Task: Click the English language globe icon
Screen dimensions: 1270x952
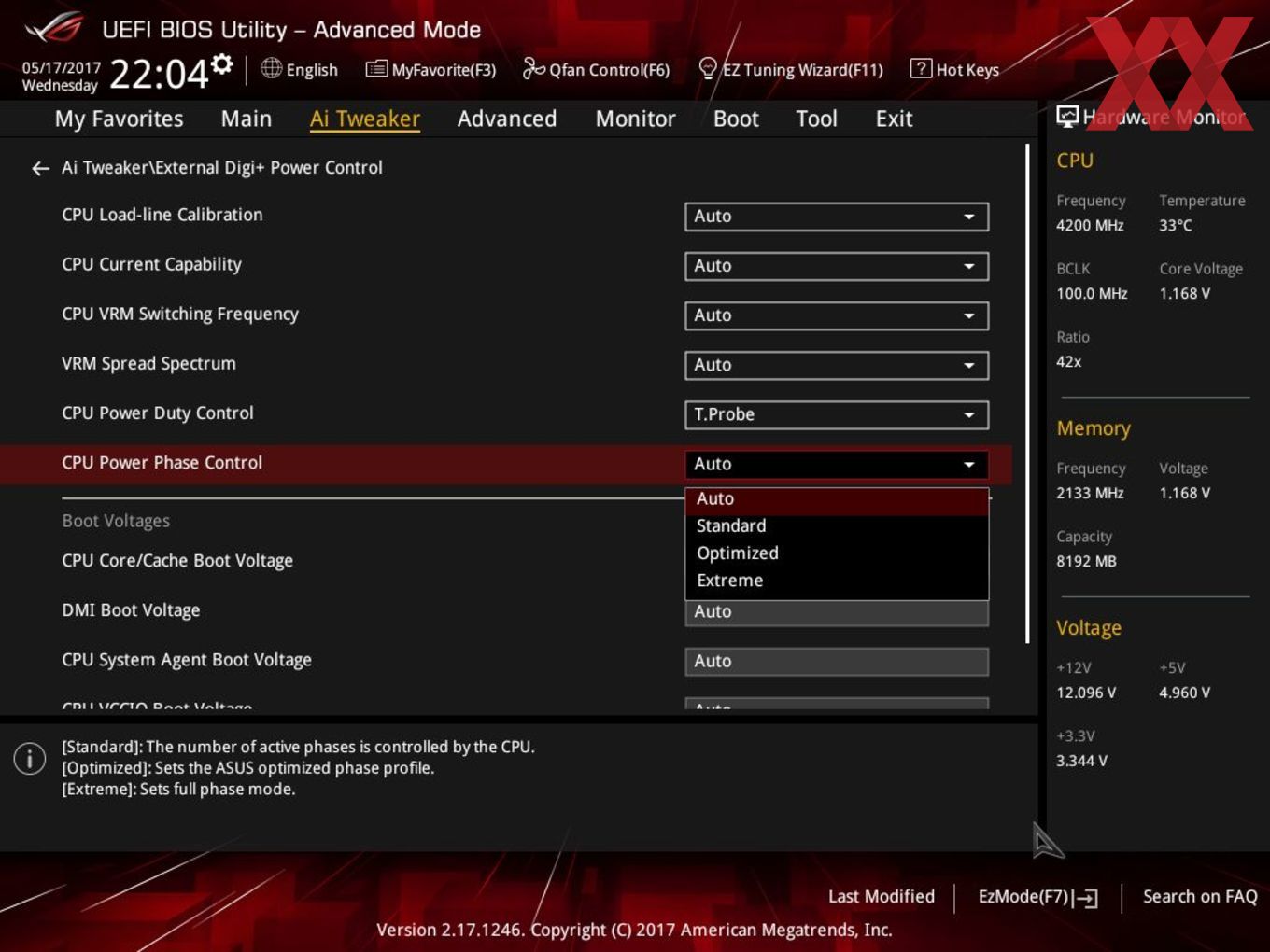Action: coord(271,68)
